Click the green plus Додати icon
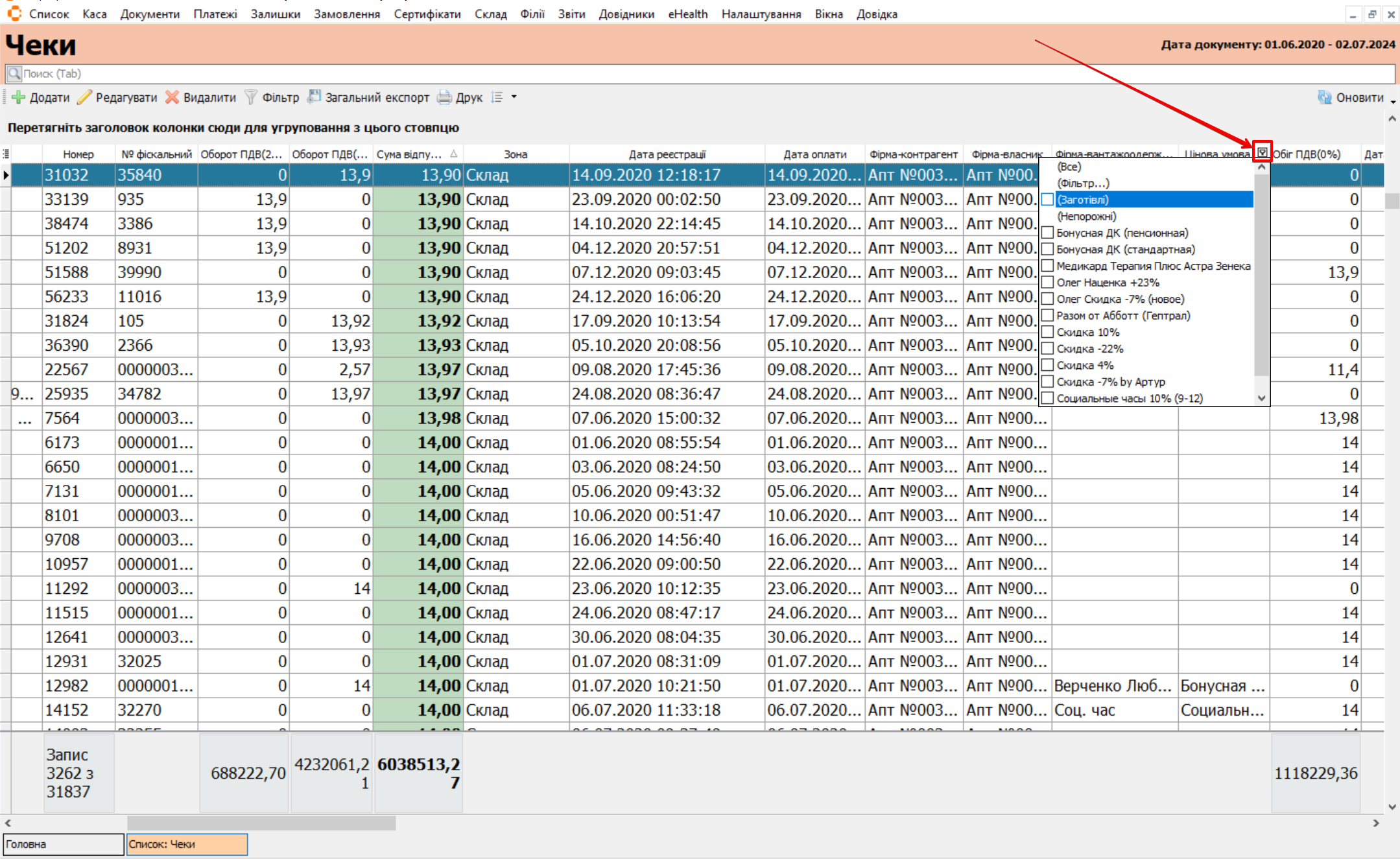The width and height of the screenshot is (1400, 859). (18, 97)
